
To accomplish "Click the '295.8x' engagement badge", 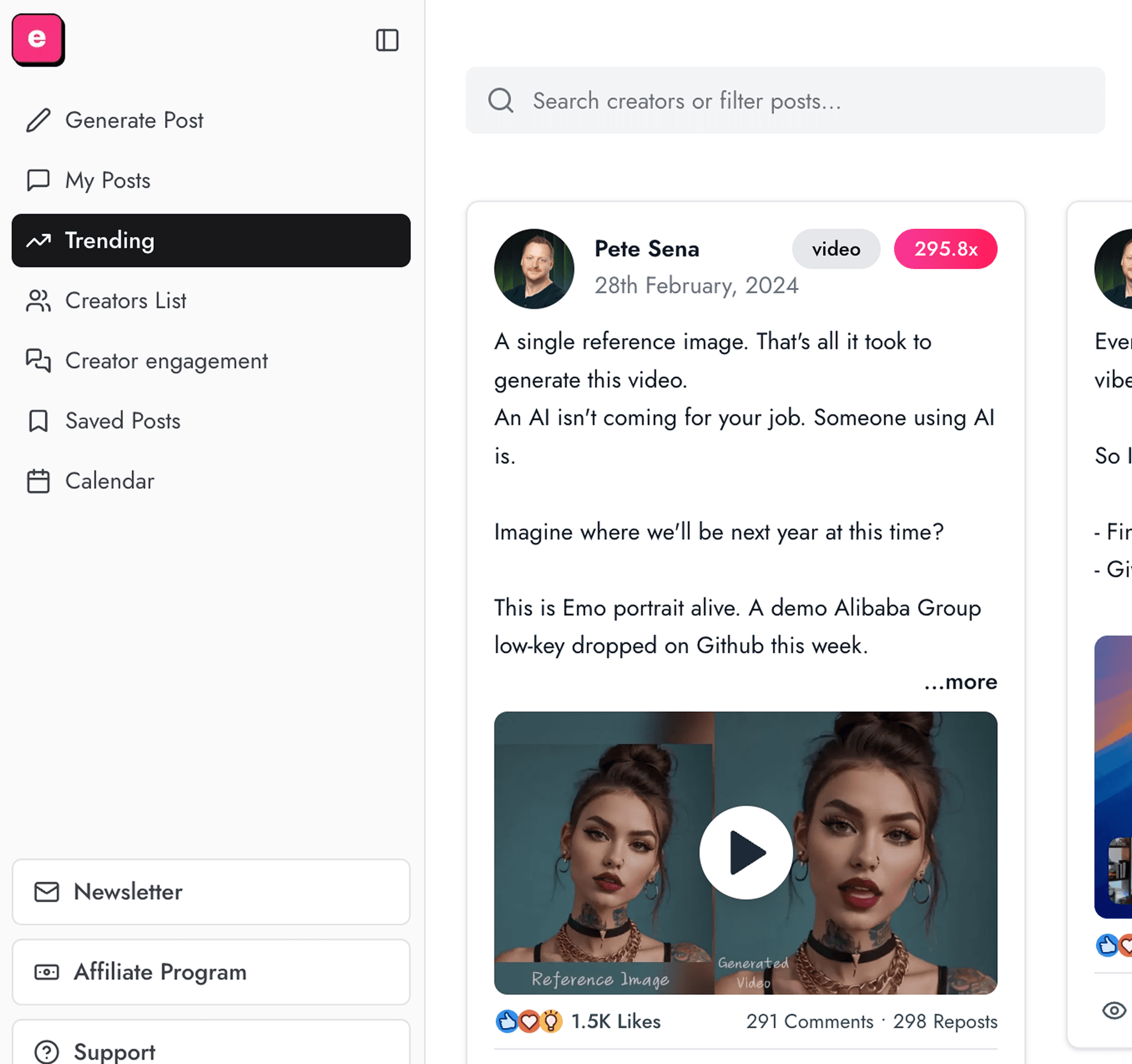I will click(945, 249).
